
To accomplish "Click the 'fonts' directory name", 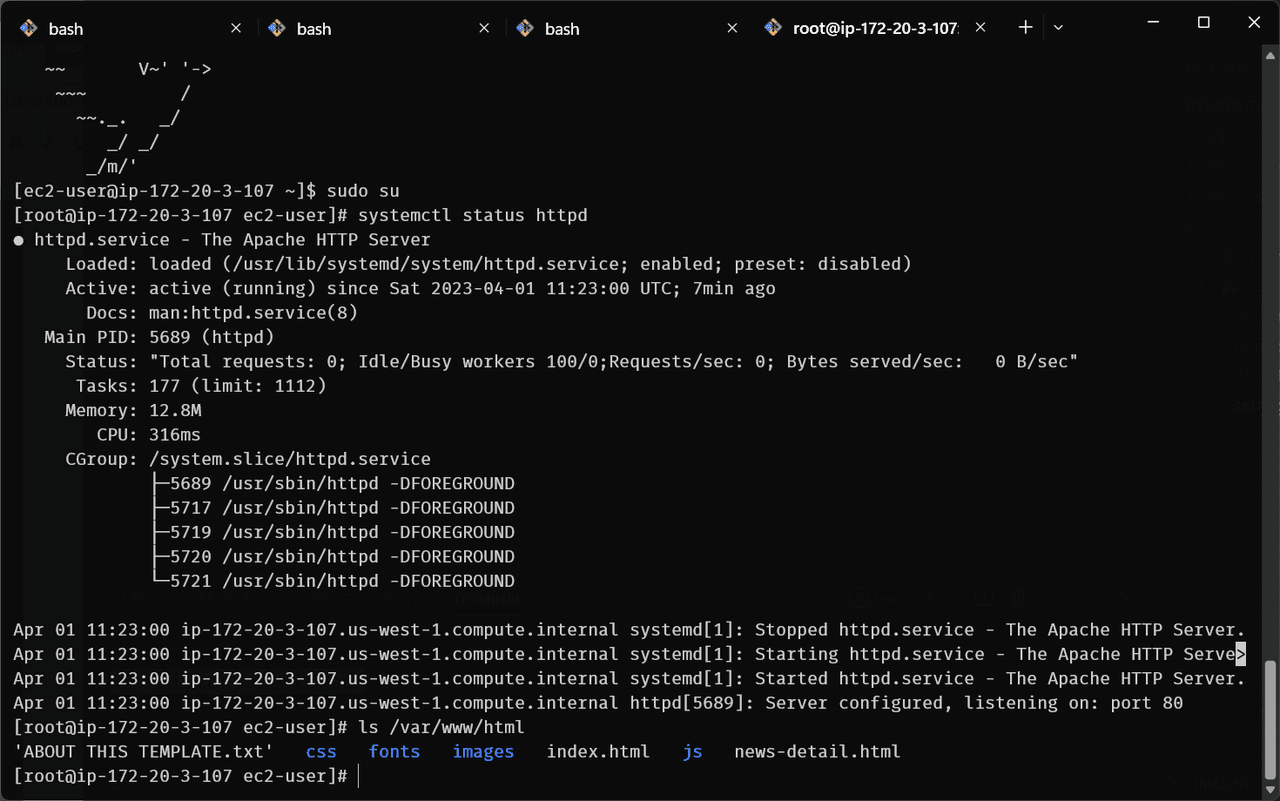I will pyautogui.click(x=394, y=752).
